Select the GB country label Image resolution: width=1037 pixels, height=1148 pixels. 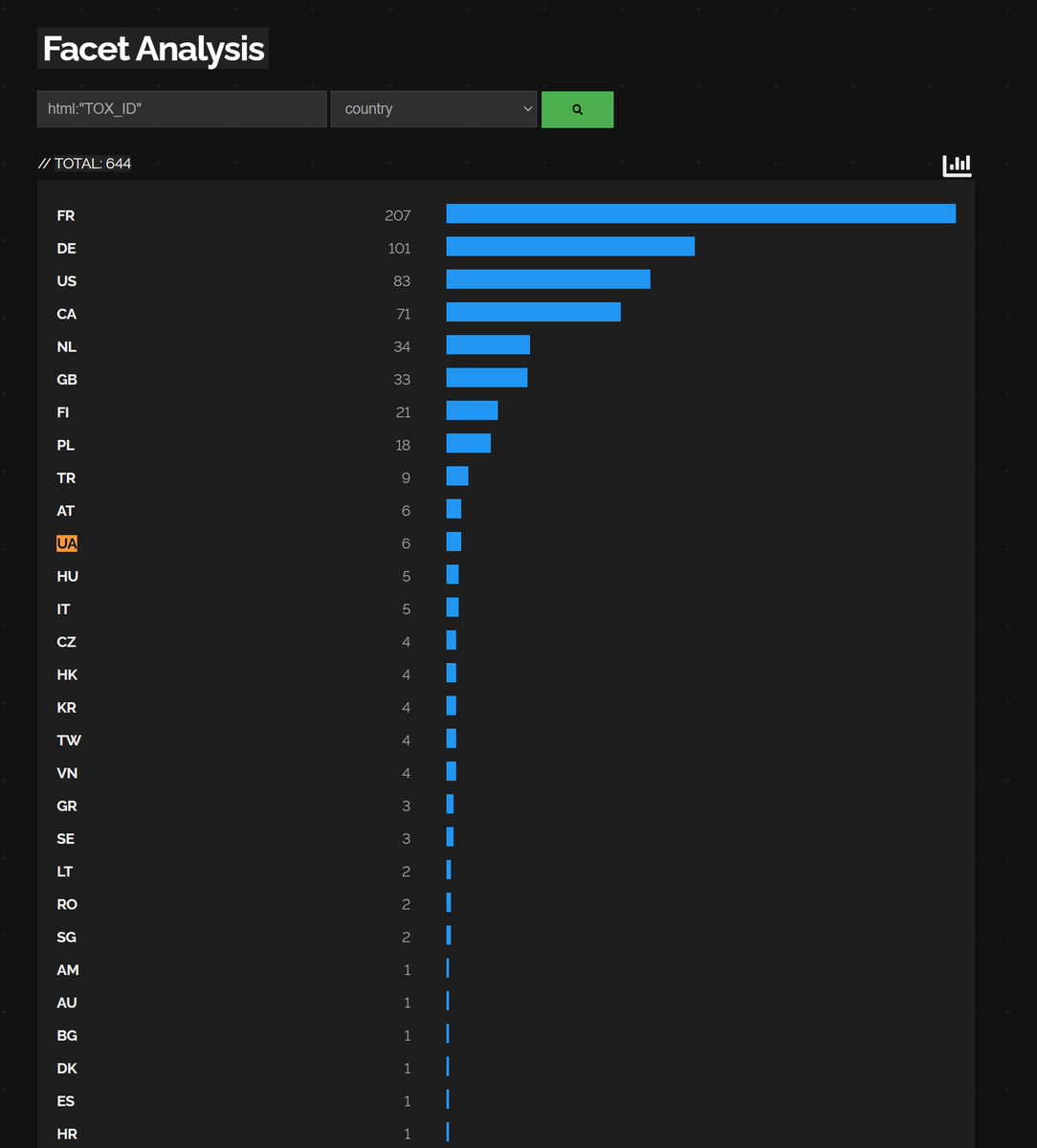67,379
